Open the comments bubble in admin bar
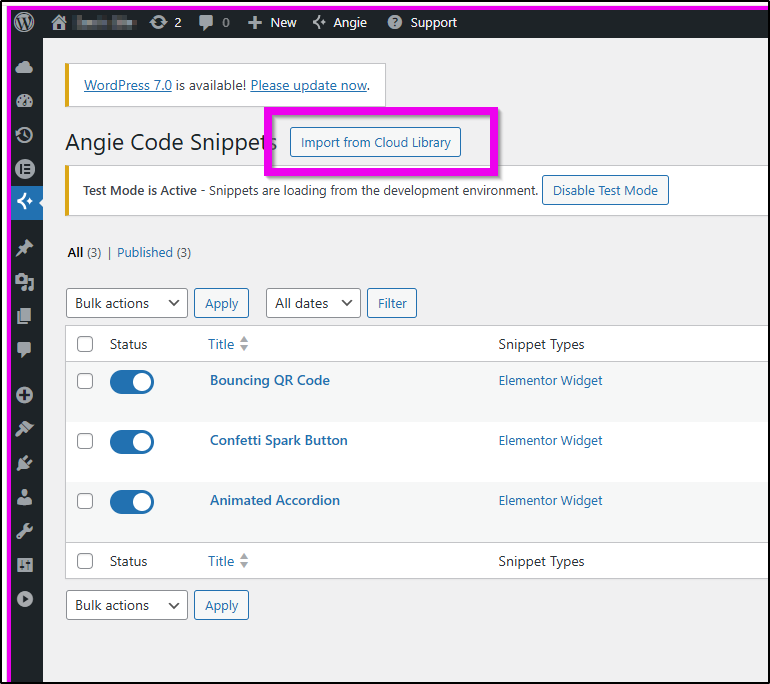Viewport: 770px width, 684px height. [x=206, y=23]
